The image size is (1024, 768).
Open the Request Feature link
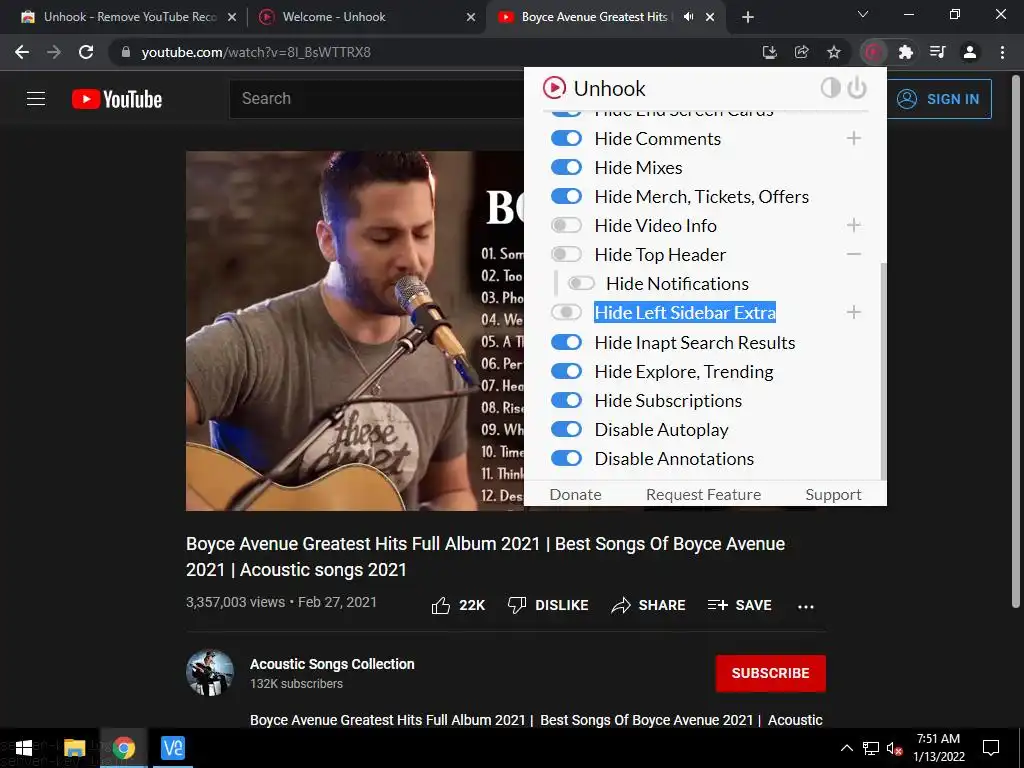coord(703,494)
